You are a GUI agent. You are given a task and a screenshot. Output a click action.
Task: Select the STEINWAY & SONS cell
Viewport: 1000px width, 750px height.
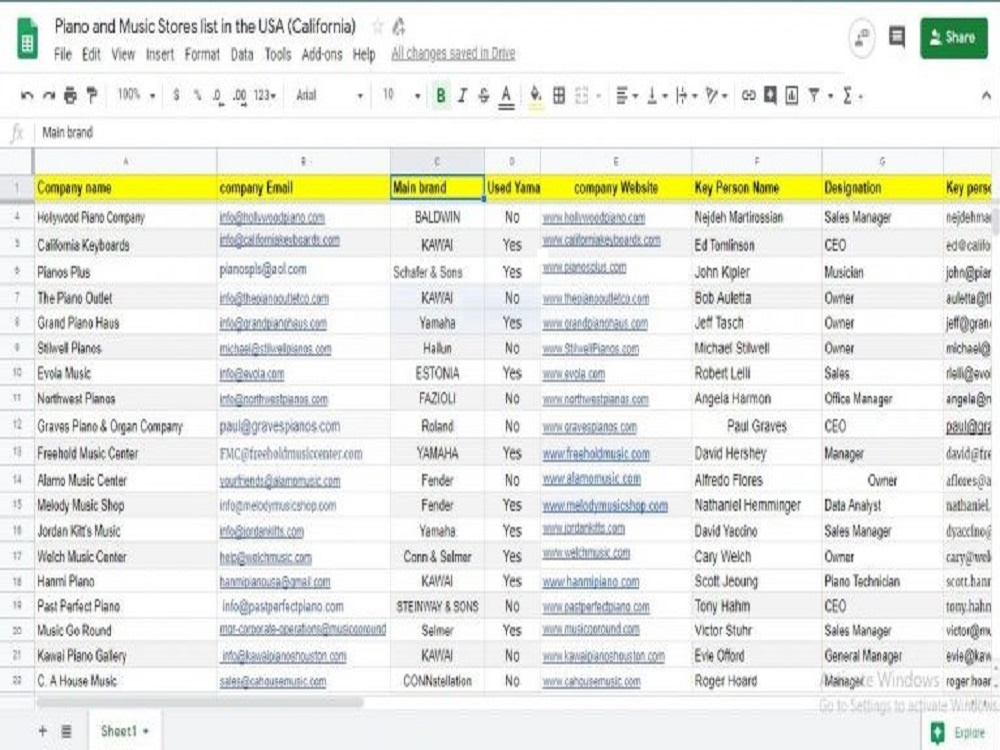click(x=437, y=606)
